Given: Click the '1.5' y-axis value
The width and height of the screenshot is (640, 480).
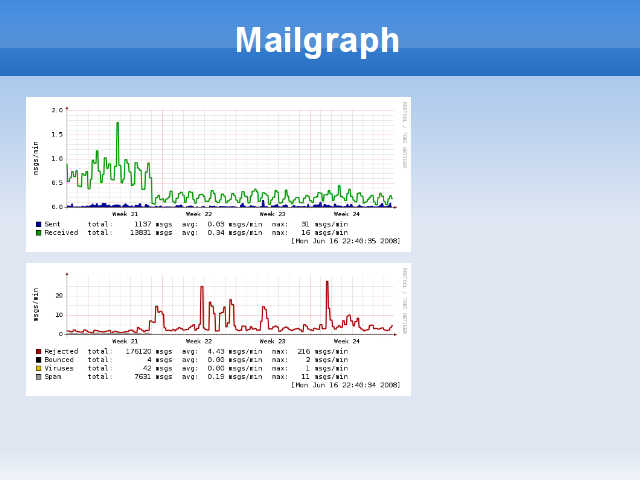Looking at the screenshot, I should tap(57, 134).
